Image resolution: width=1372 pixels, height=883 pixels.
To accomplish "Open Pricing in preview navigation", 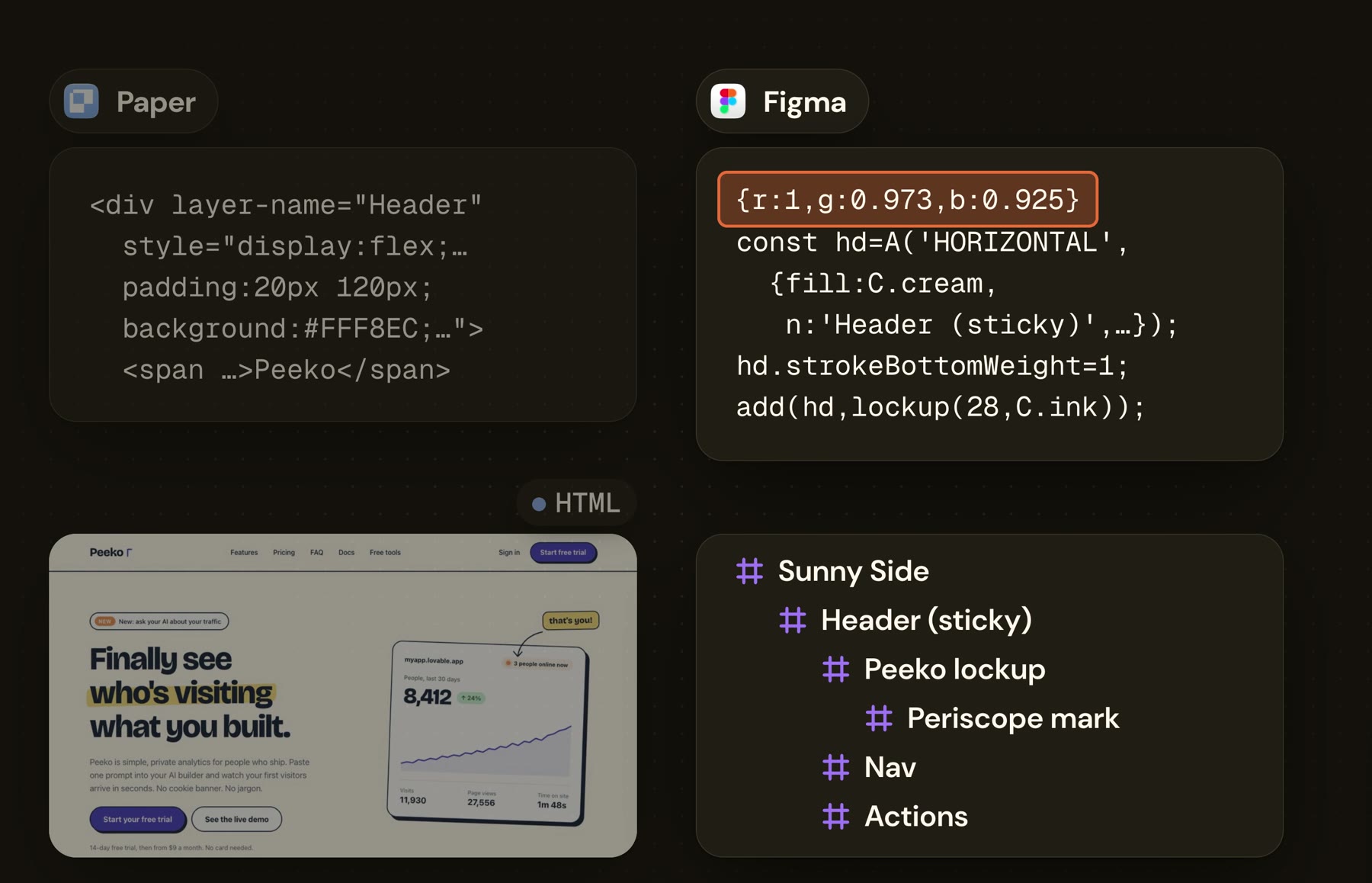I will click(284, 553).
